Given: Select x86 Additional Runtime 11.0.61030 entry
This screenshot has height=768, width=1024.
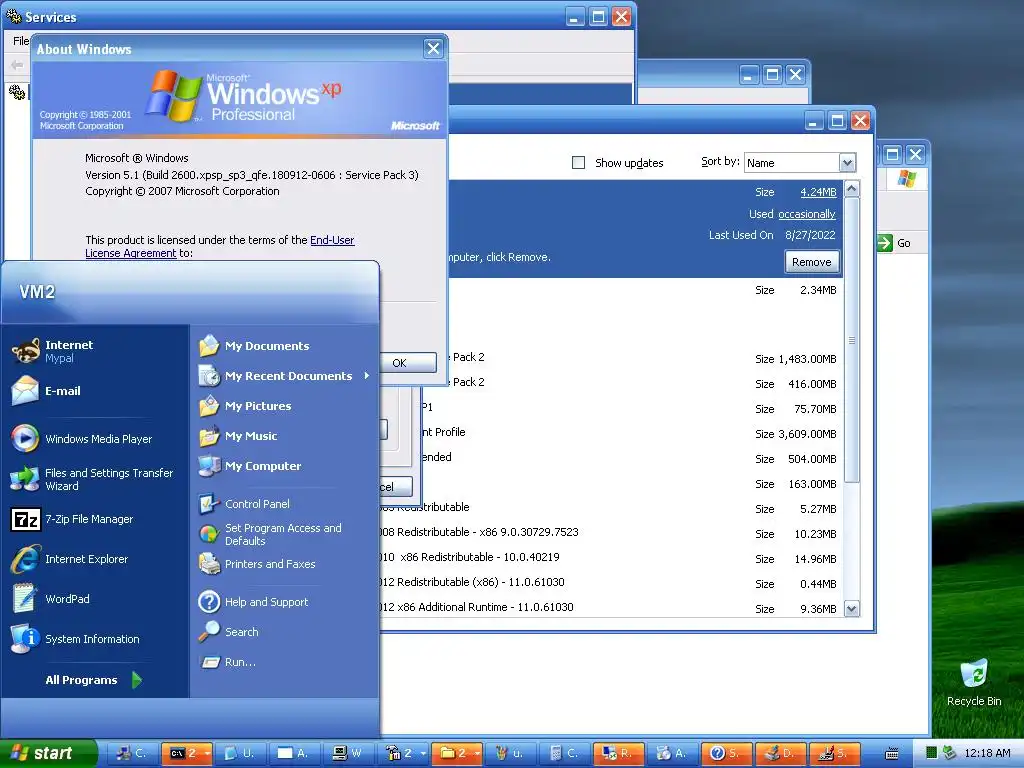Looking at the screenshot, I should pos(612,608).
